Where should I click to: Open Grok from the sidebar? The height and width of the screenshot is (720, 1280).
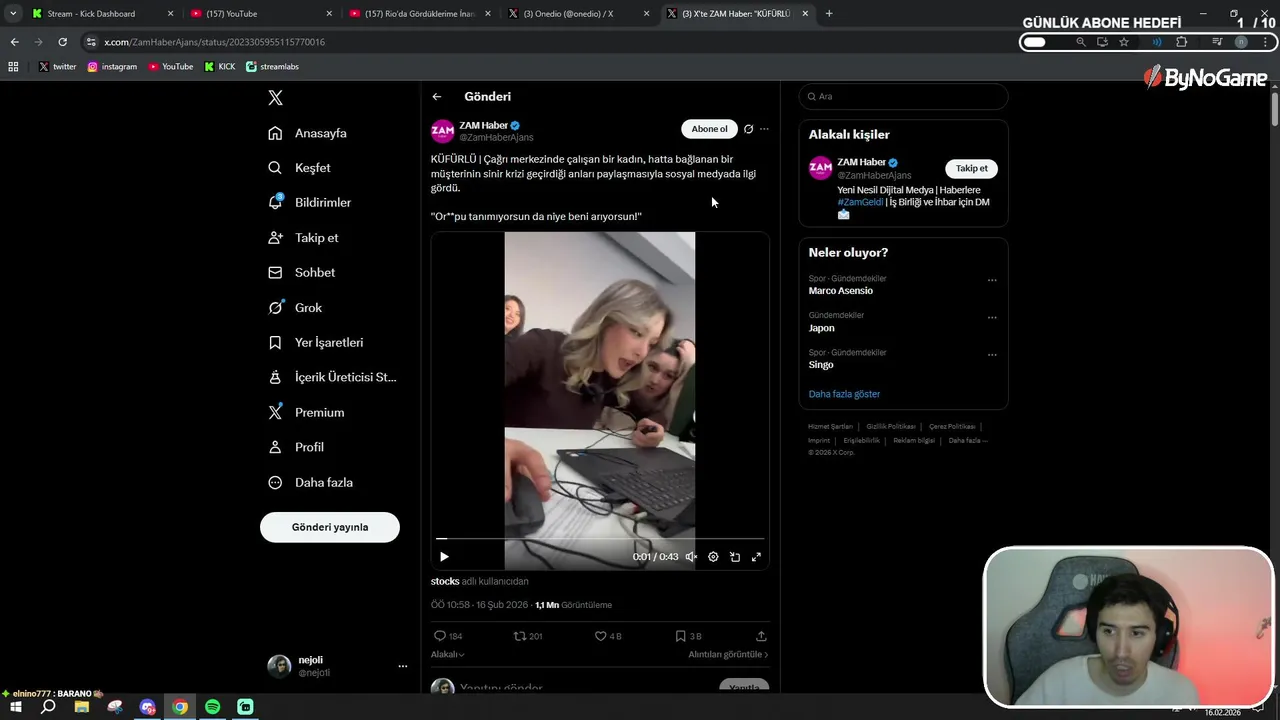[x=295, y=308]
